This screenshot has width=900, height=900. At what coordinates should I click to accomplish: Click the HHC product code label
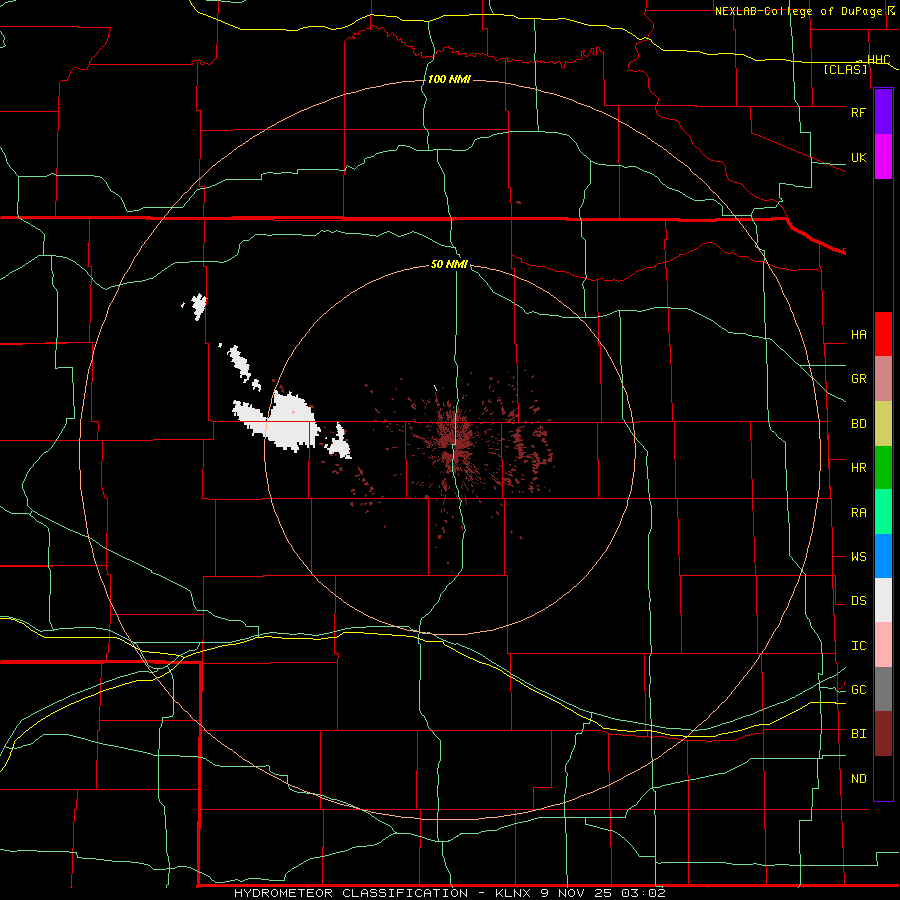(x=878, y=60)
